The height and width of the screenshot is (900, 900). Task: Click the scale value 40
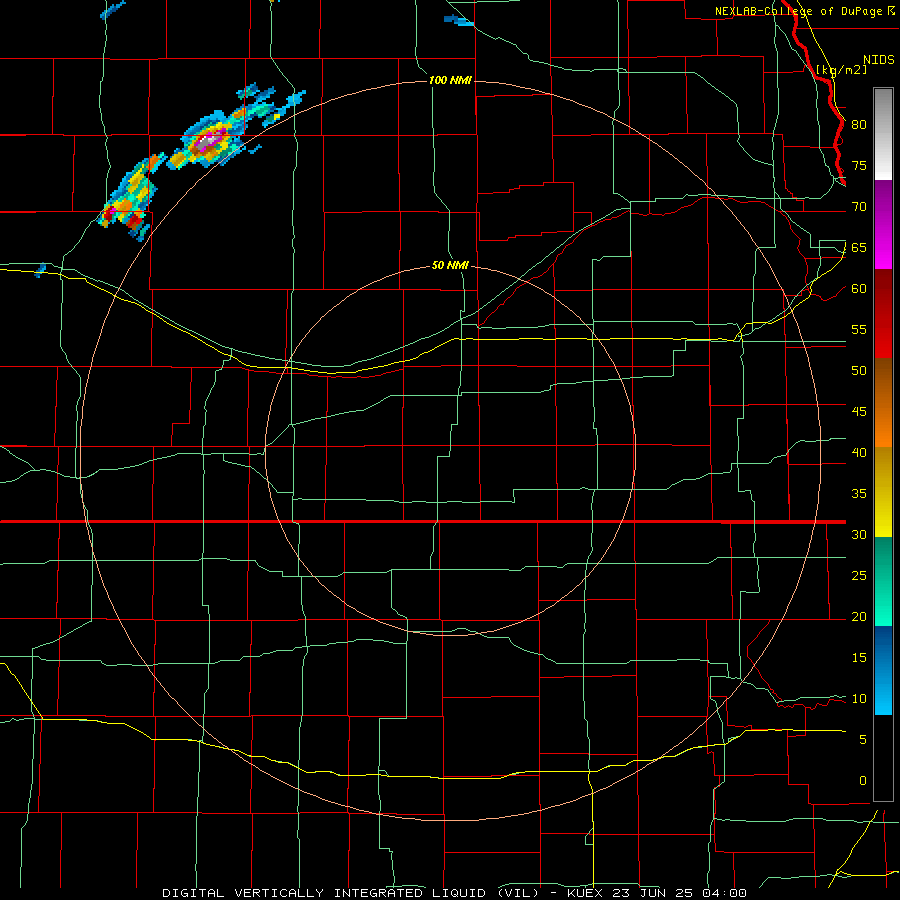859,452
